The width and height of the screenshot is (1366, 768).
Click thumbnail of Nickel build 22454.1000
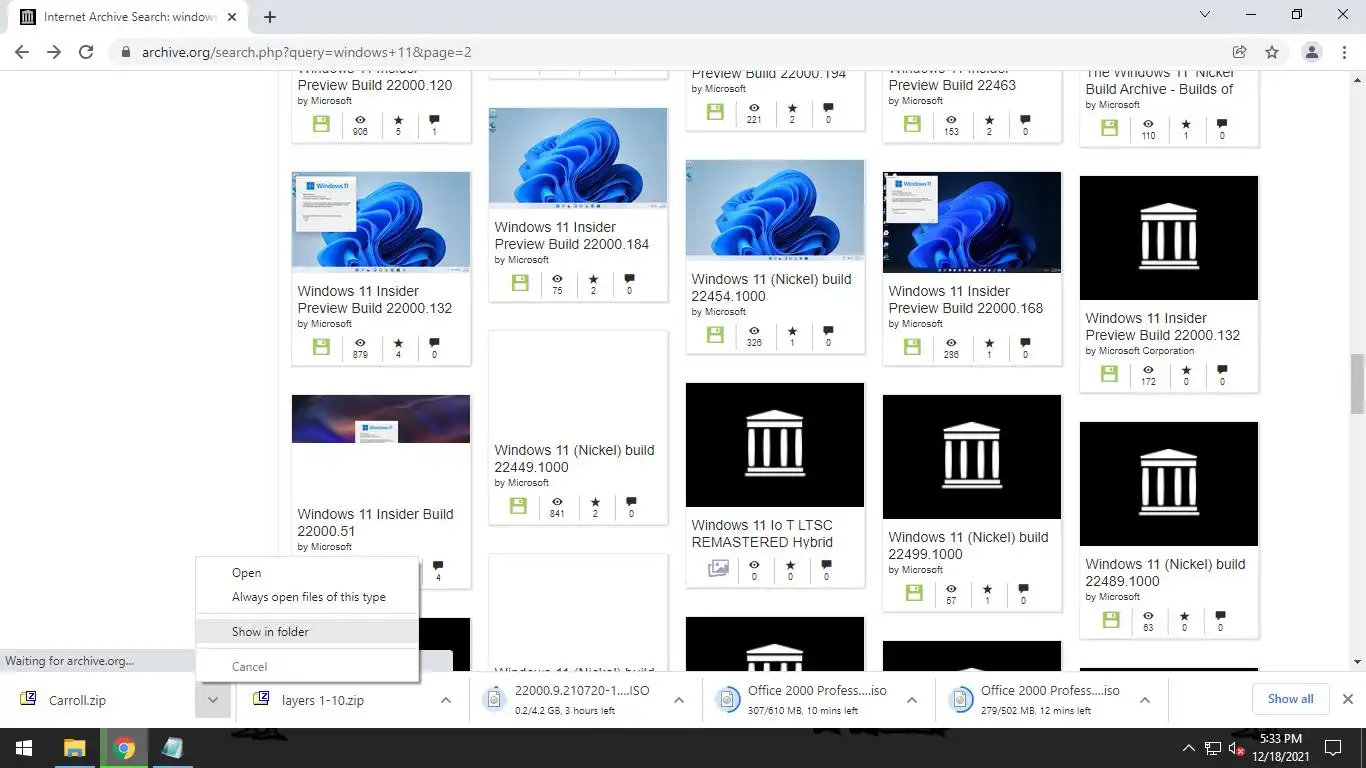[x=775, y=210]
